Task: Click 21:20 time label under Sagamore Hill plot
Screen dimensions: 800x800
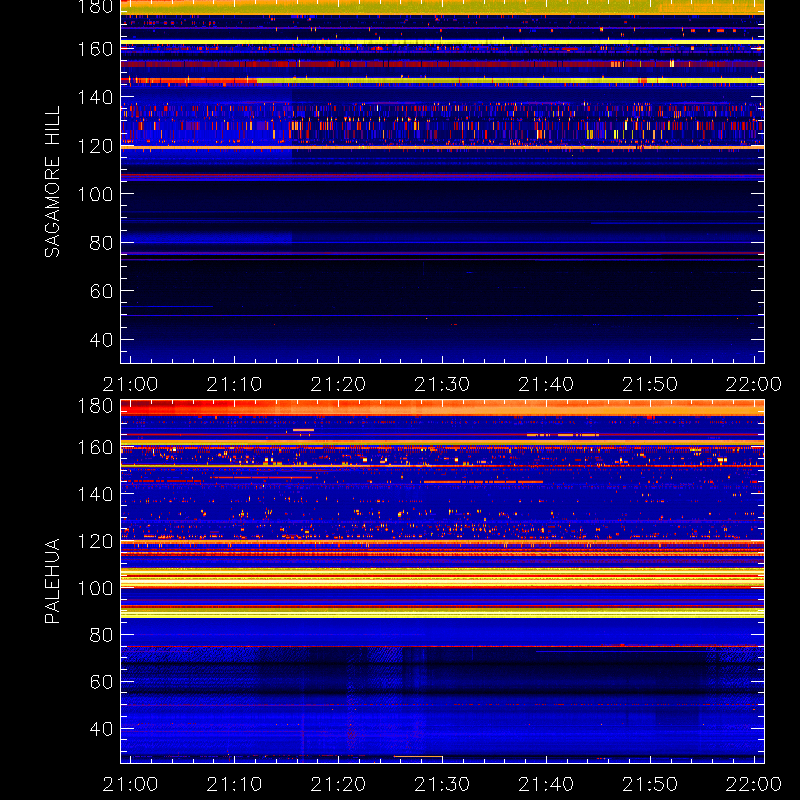Action: coord(338,384)
